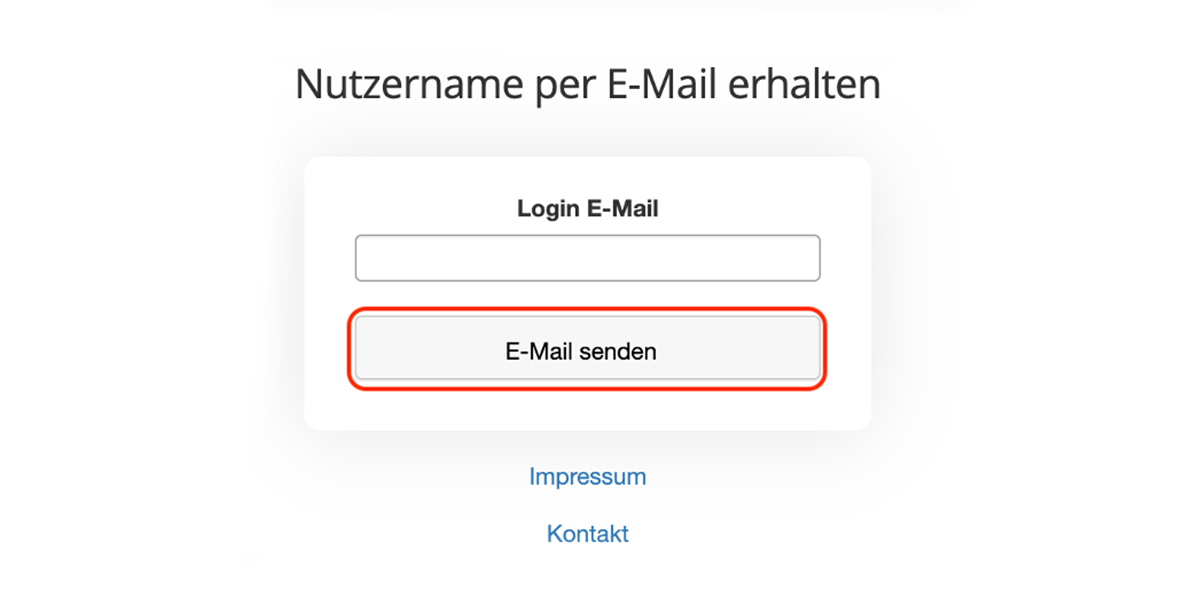Viewport: 1200px width, 600px height.
Task: Click the Nutzername per E-Mail erhalten heading
Action: point(587,85)
